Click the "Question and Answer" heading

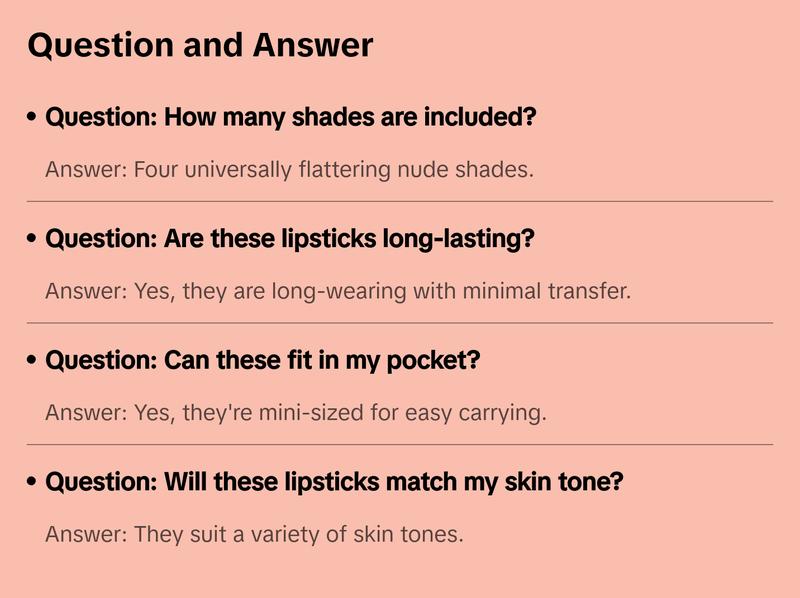200,45
